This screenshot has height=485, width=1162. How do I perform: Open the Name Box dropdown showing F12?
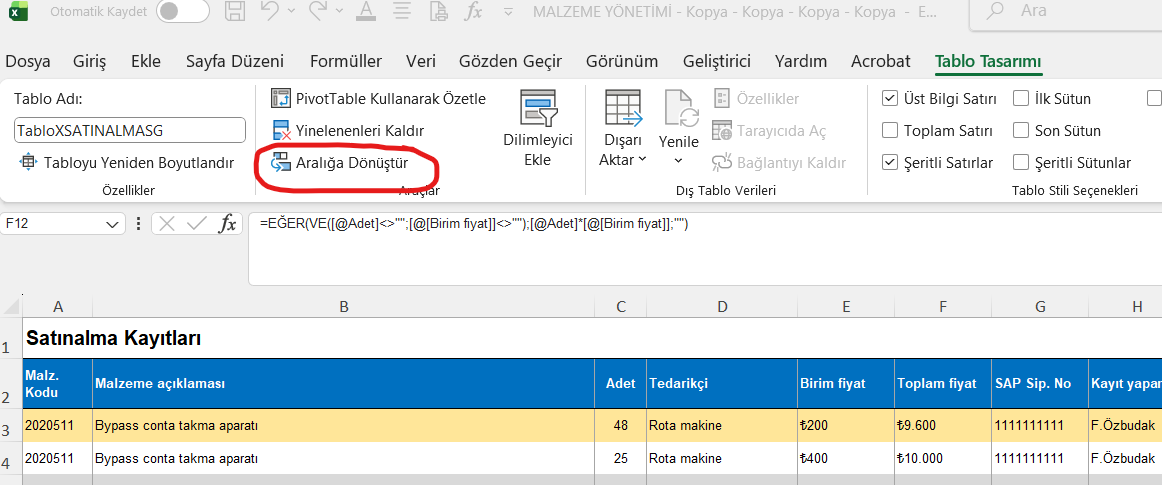tap(113, 224)
